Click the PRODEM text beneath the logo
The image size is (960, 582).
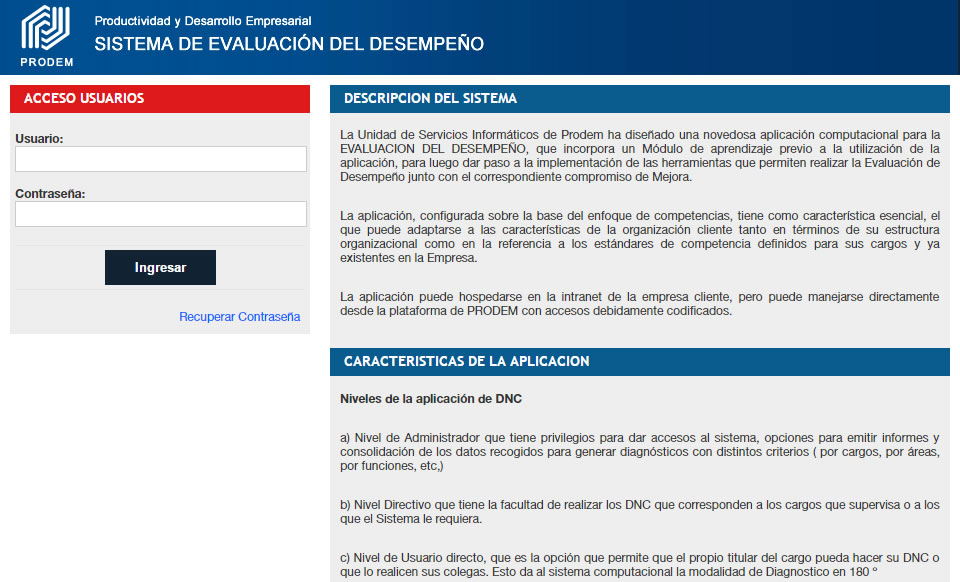click(x=46, y=61)
